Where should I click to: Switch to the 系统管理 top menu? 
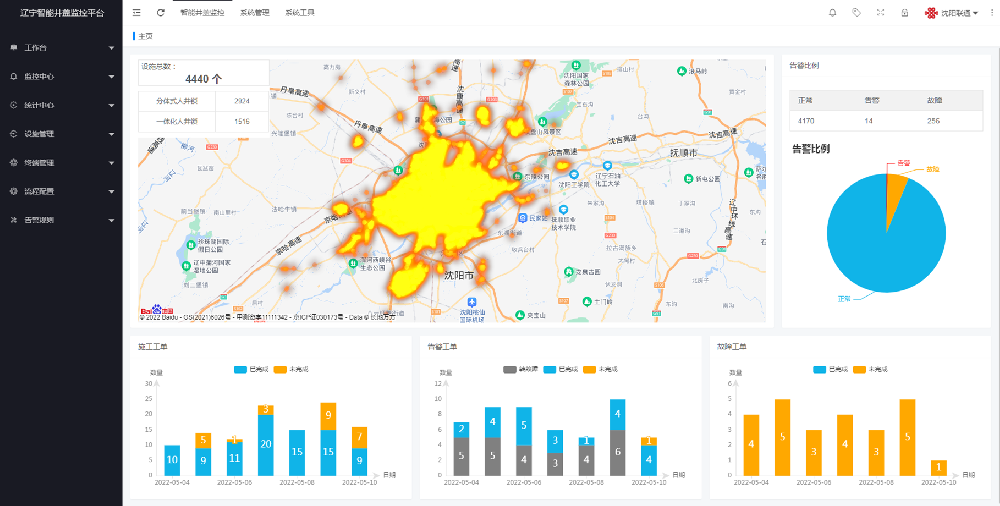point(255,13)
